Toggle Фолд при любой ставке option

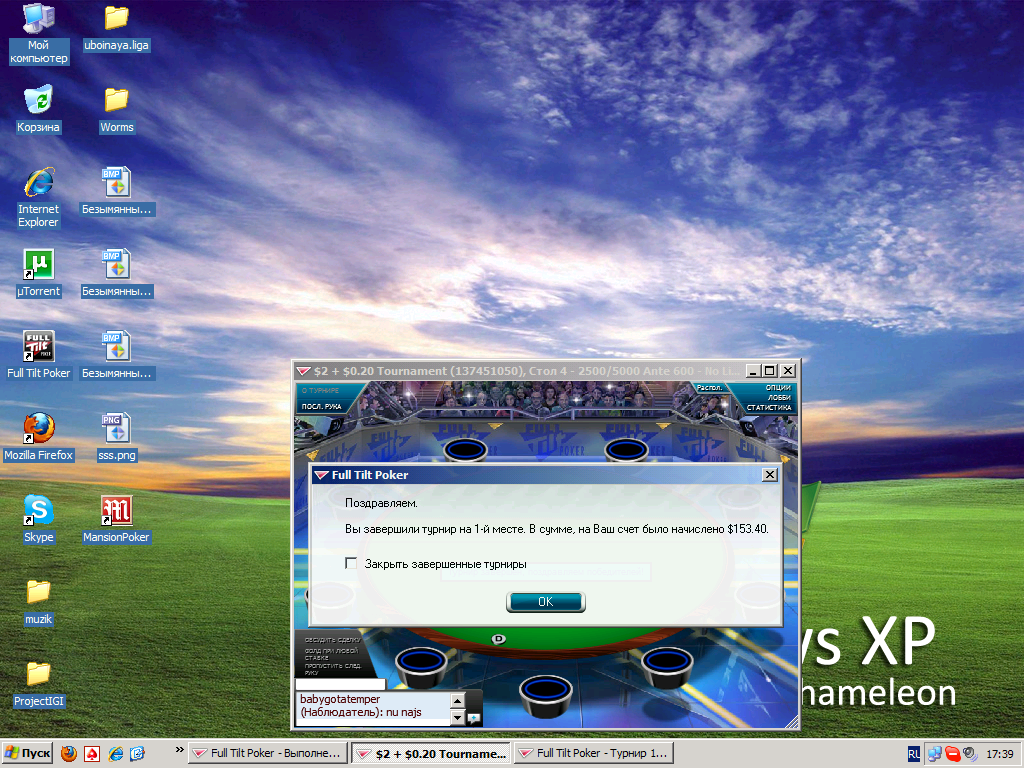coord(331,654)
